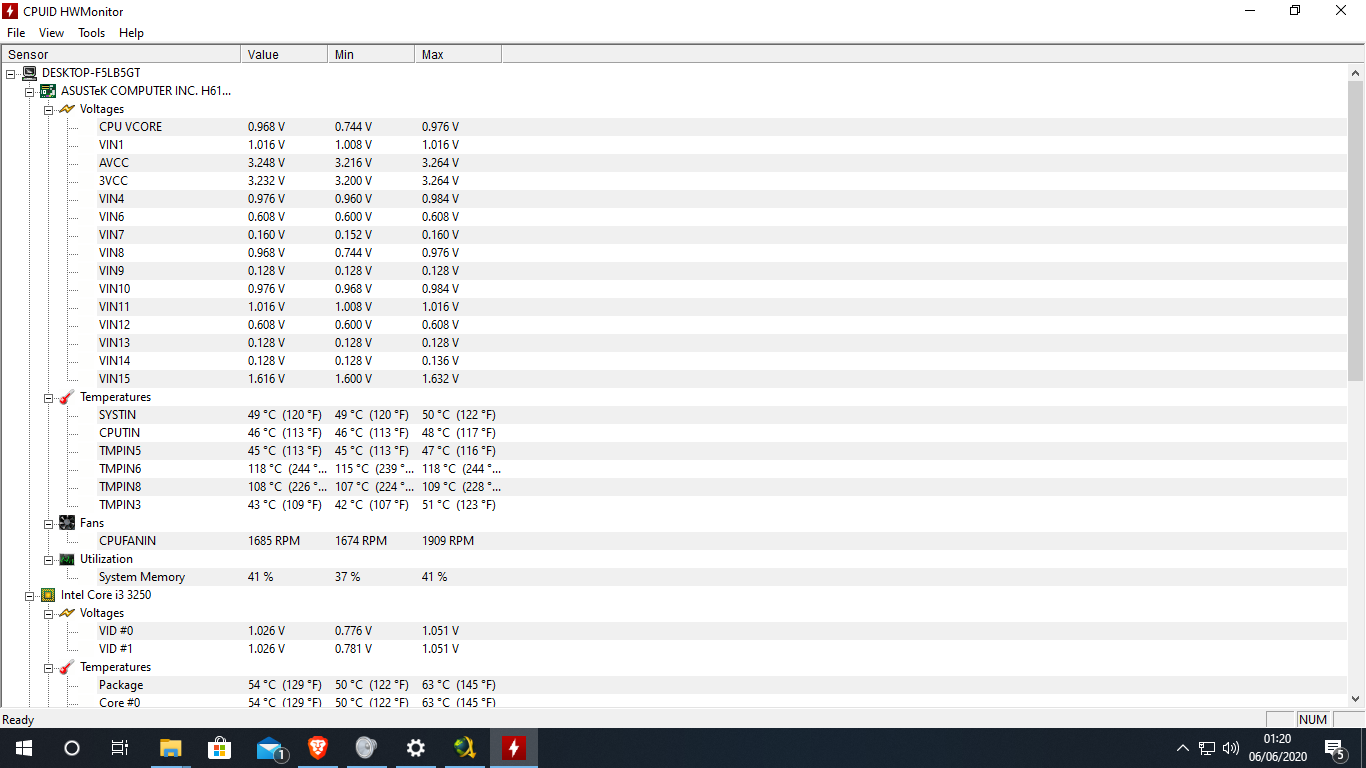Click the Max column header
The width and height of the screenshot is (1366, 768).
click(x=458, y=54)
